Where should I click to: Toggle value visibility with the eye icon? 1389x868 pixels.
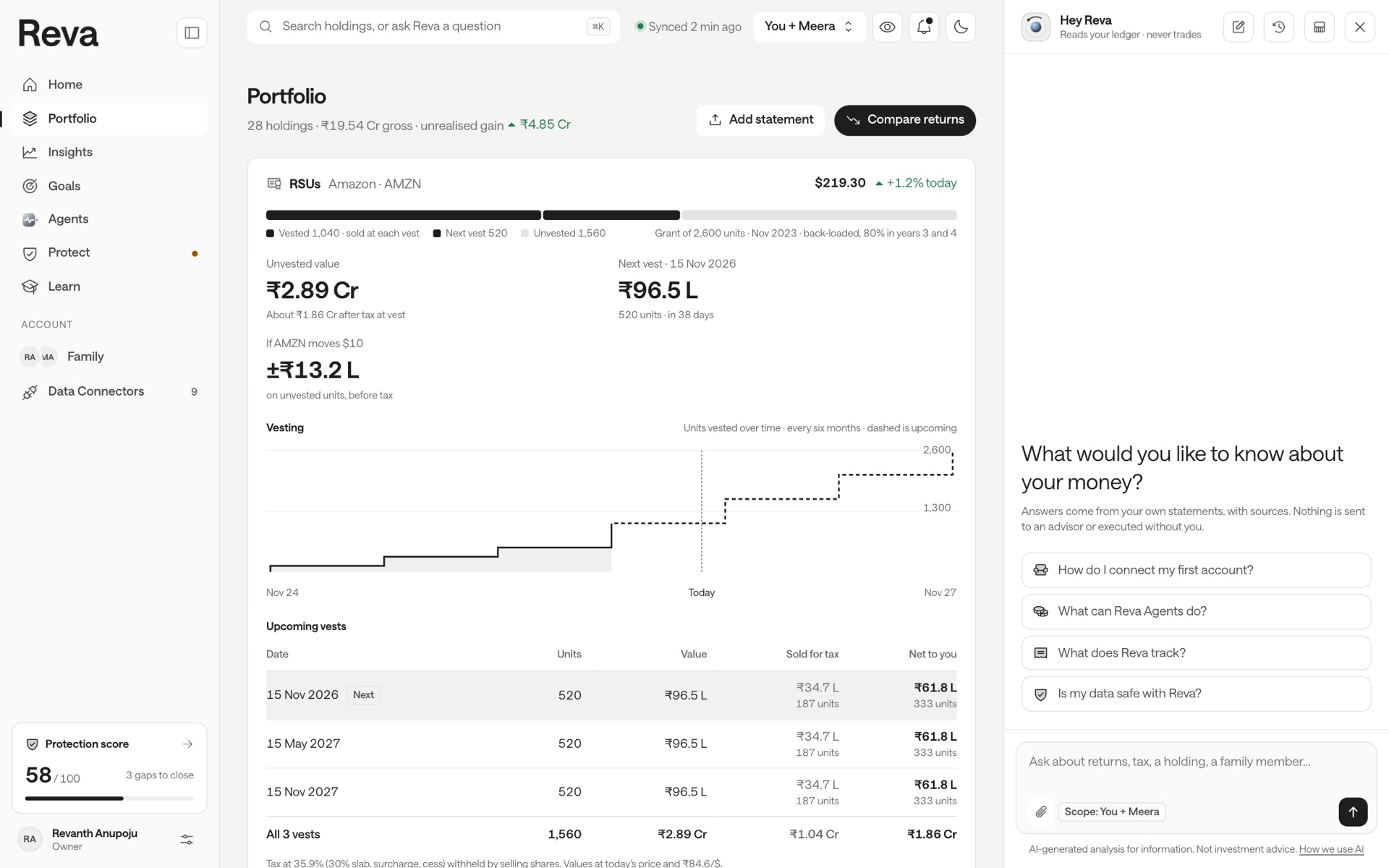pos(887,27)
